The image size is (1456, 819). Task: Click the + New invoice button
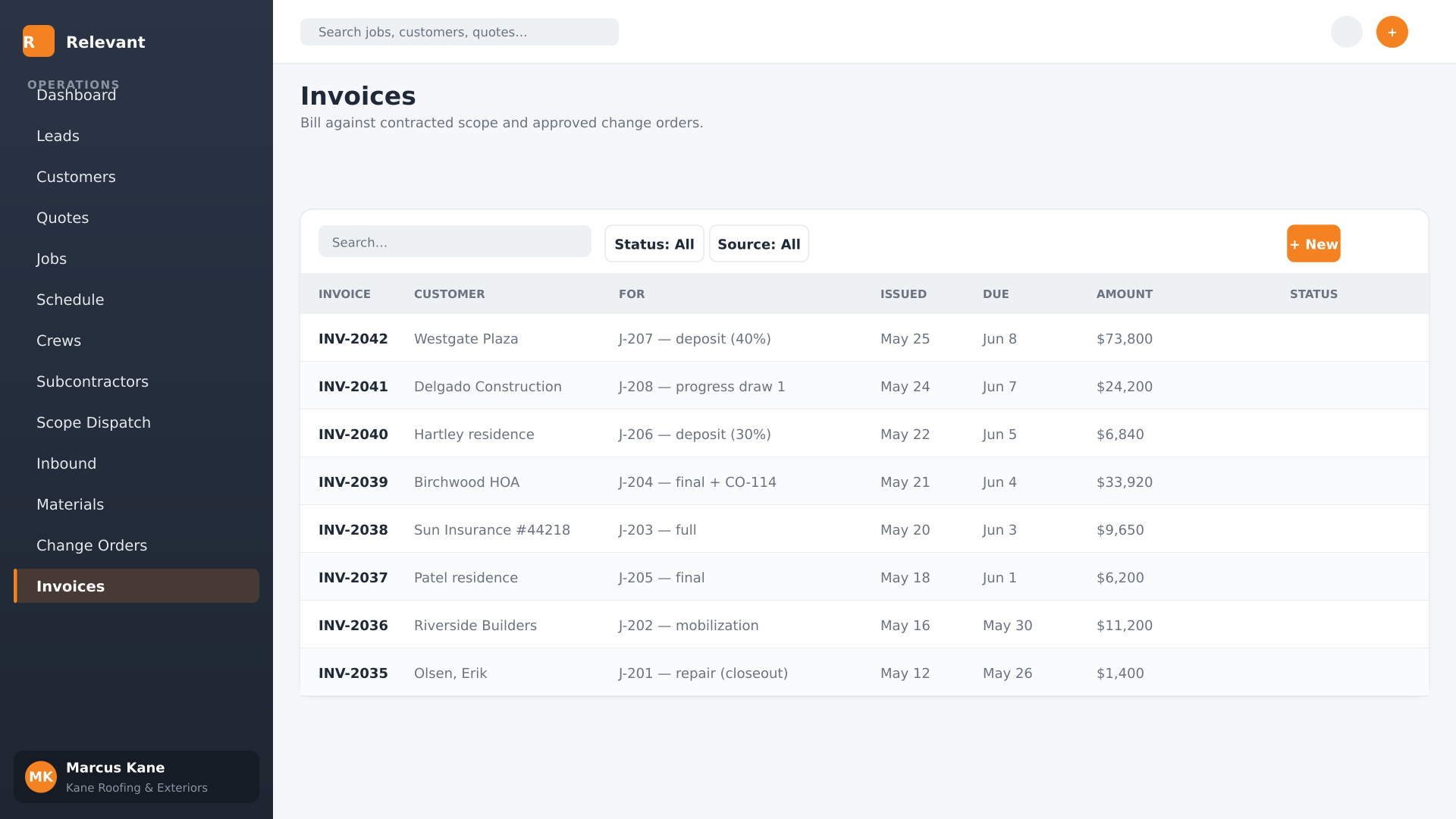point(1313,243)
